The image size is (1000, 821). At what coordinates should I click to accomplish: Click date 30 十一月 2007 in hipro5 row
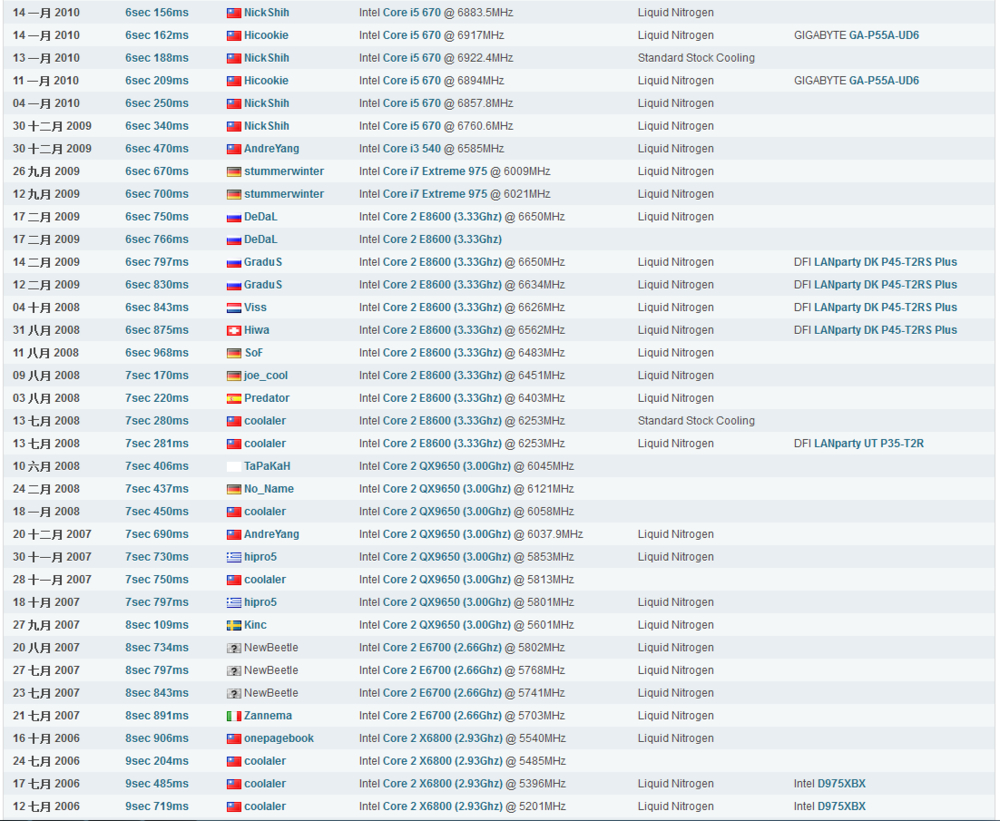(52, 557)
